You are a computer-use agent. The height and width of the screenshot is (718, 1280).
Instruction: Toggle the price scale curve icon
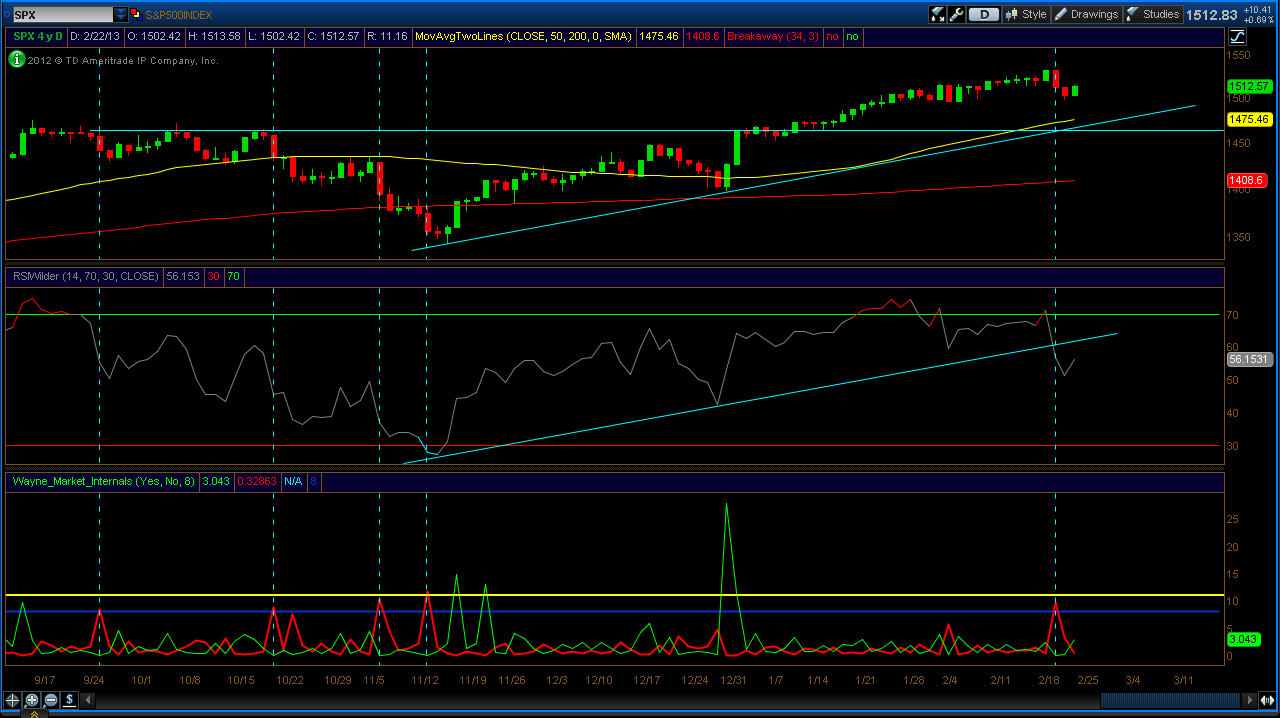click(x=1237, y=37)
